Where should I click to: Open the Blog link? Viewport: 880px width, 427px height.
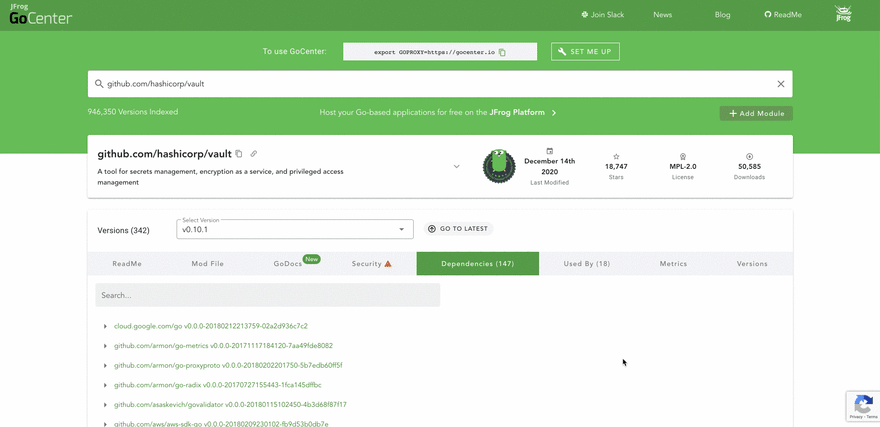click(722, 15)
